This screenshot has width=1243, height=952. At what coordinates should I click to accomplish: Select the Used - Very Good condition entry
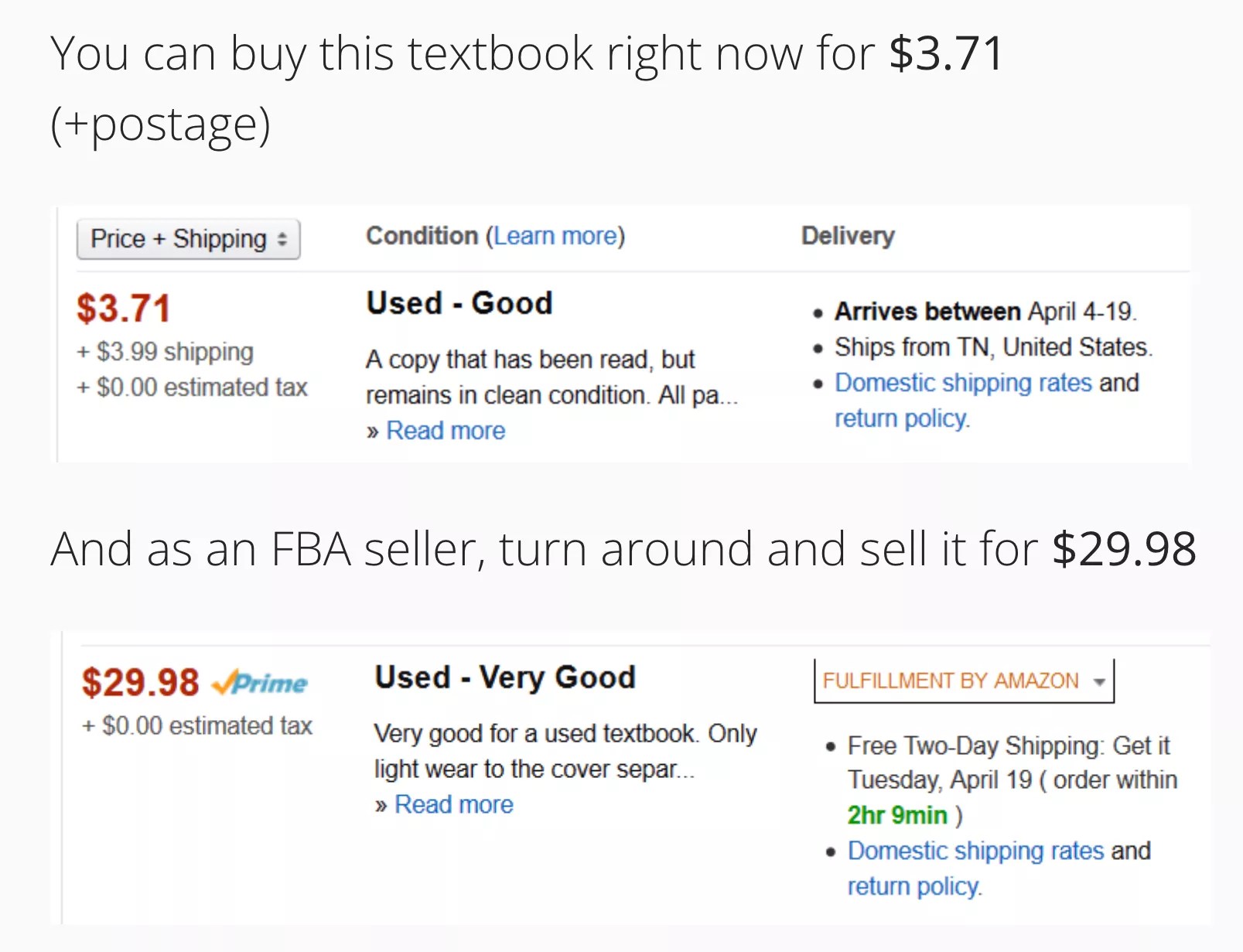(x=504, y=677)
